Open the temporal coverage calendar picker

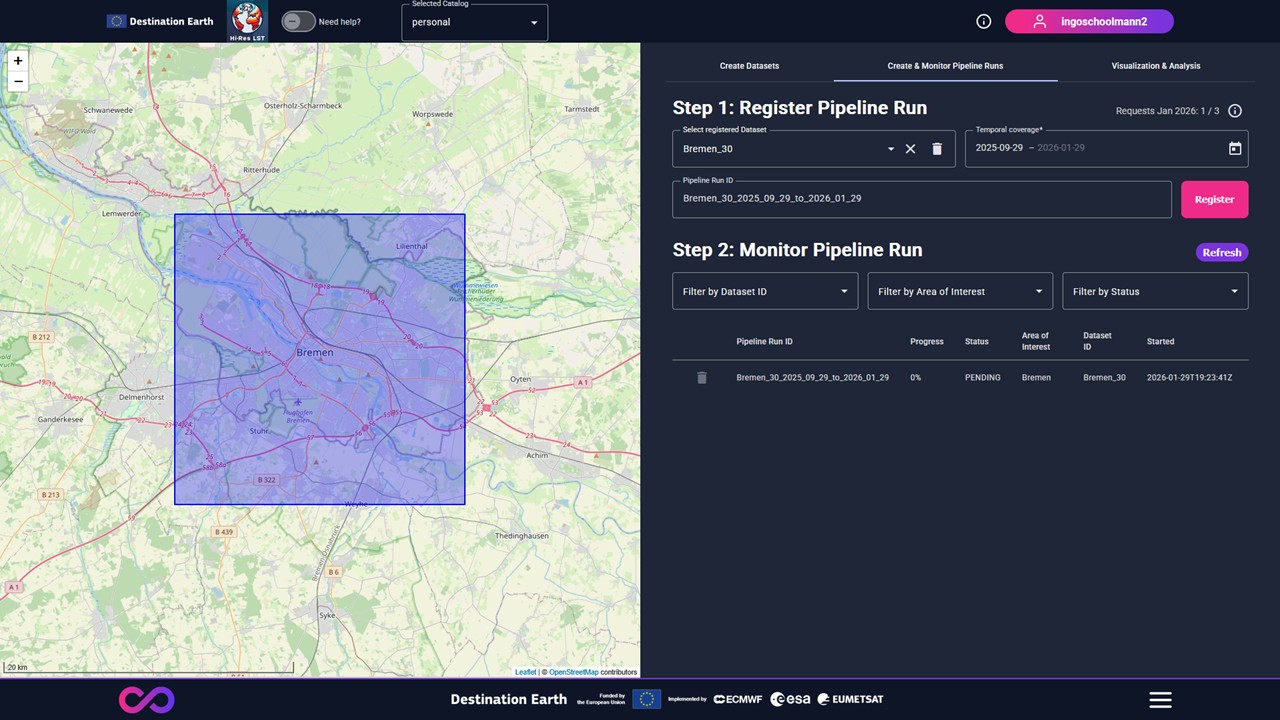(x=1234, y=149)
